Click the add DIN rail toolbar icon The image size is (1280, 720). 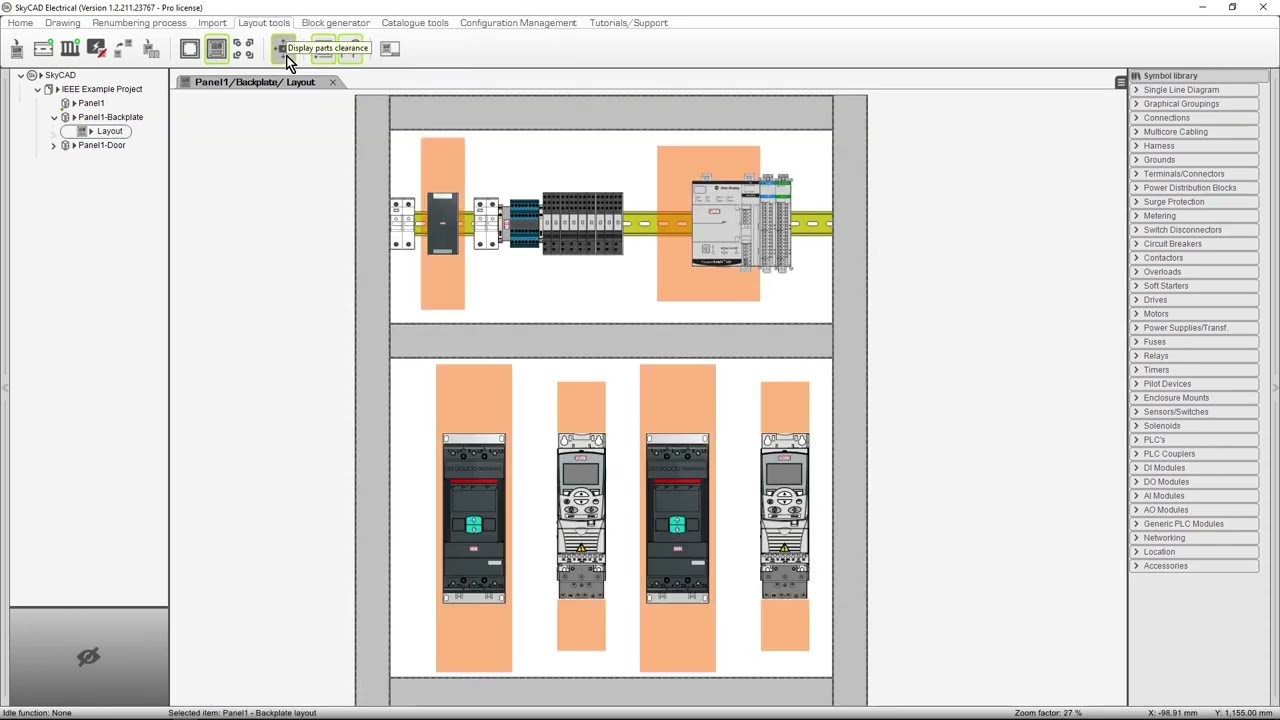(x=44, y=48)
